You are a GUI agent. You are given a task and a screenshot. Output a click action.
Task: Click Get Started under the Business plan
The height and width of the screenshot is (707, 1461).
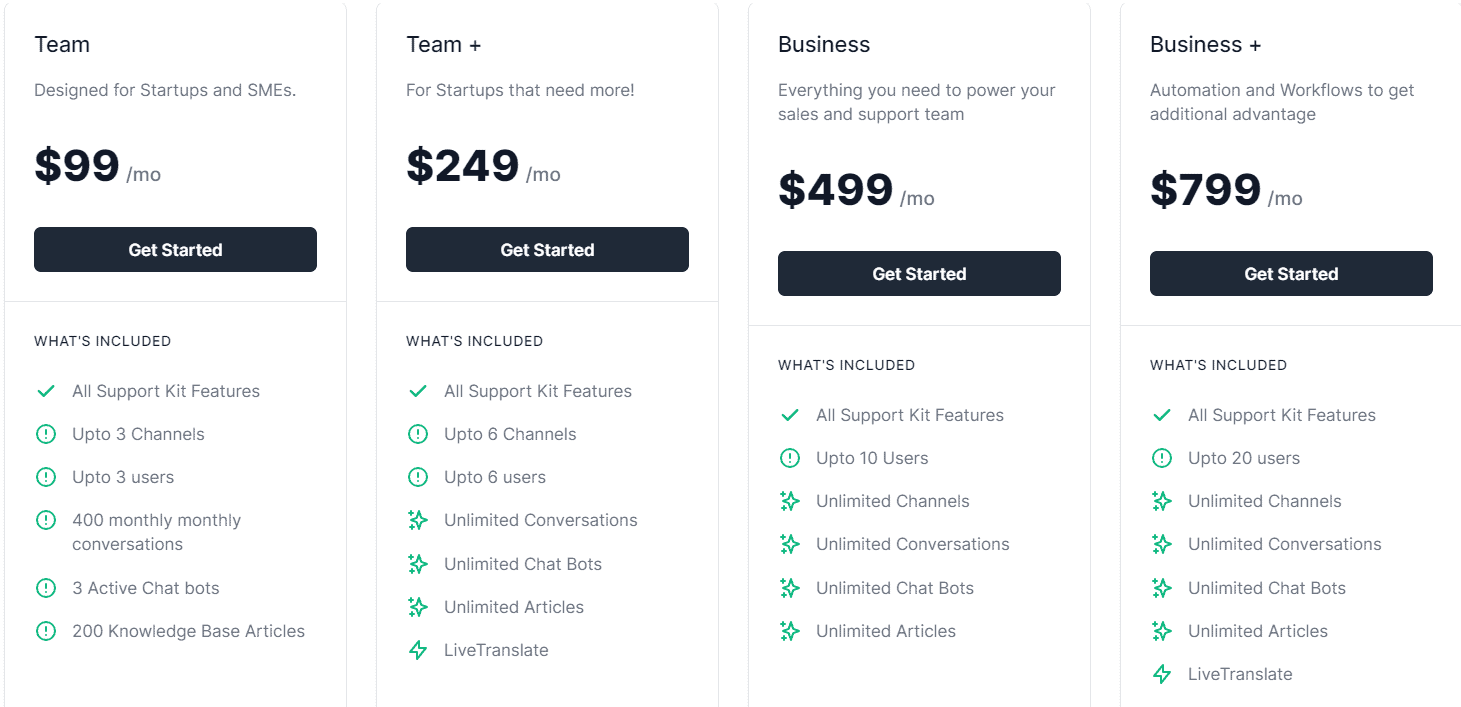click(919, 273)
